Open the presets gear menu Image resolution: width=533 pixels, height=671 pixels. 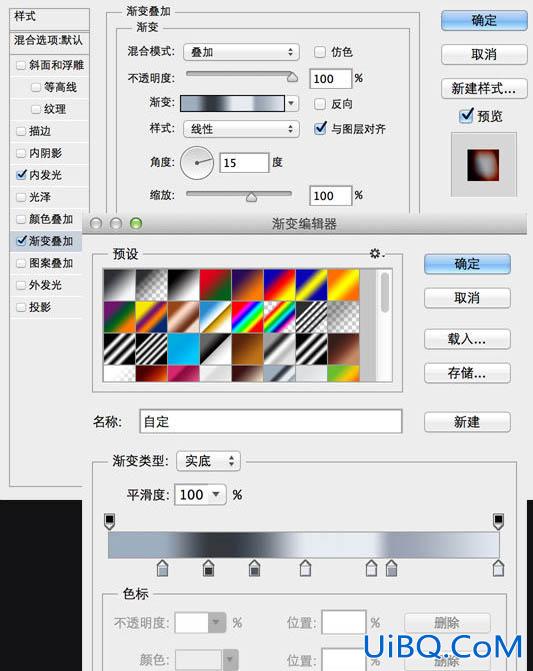click(x=376, y=254)
